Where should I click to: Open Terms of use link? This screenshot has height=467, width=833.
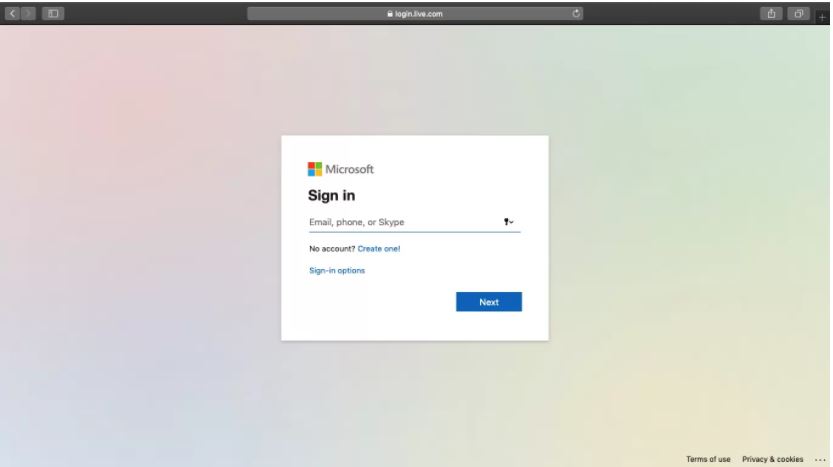708,459
